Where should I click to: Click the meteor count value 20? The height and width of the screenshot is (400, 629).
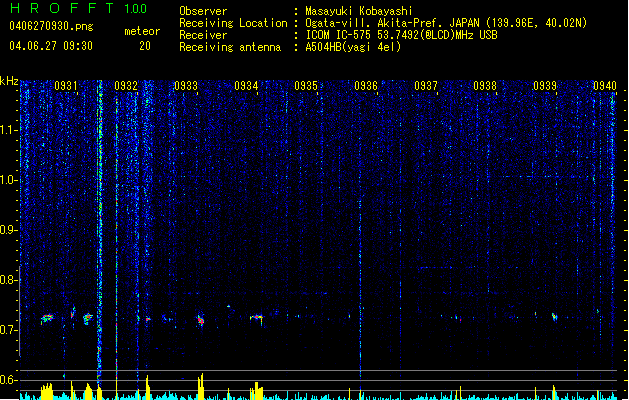(145, 46)
